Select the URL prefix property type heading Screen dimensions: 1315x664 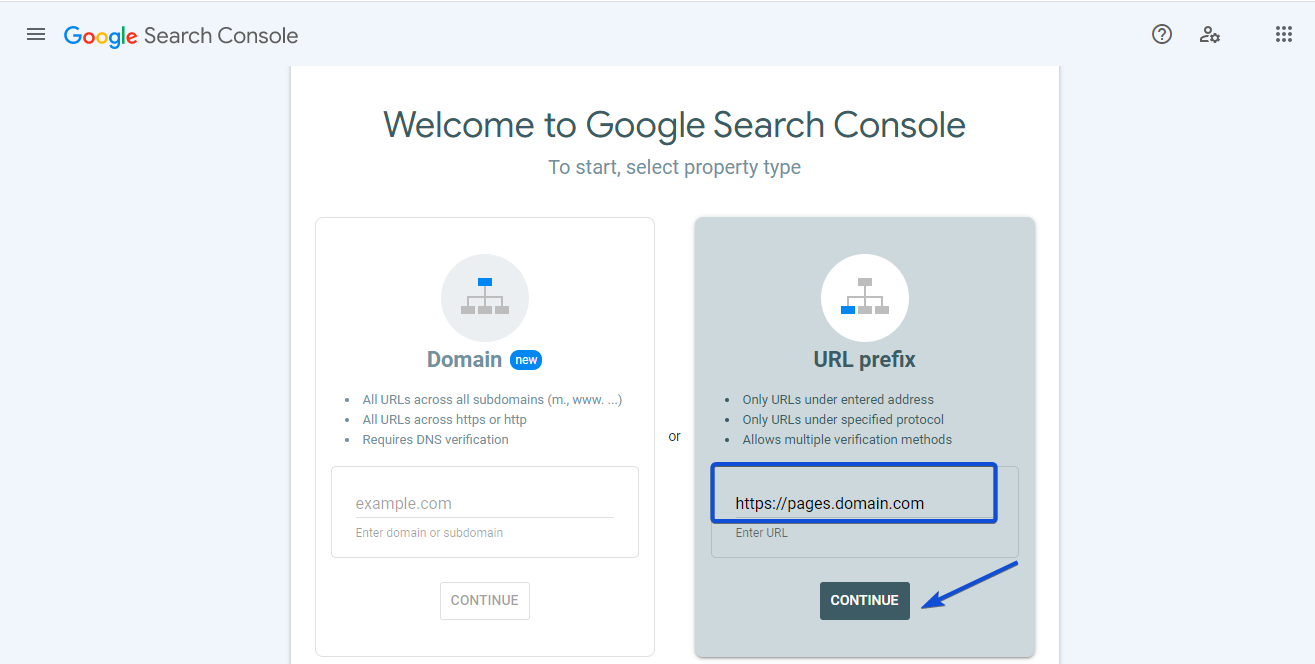pos(865,360)
